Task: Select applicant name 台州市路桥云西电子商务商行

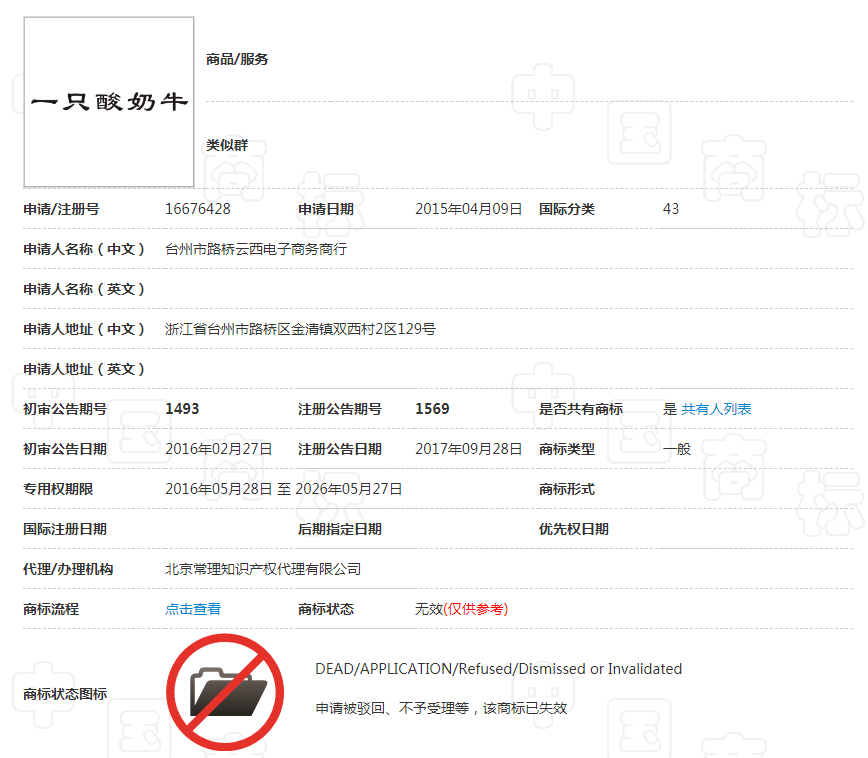Action: [x=256, y=249]
